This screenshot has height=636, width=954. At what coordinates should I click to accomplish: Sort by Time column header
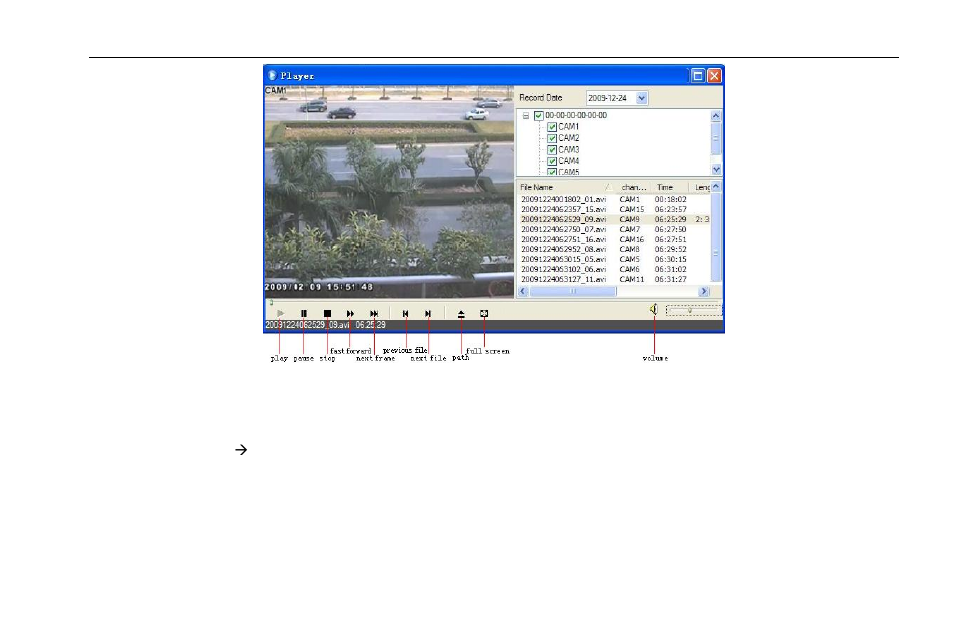(x=669, y=187)
